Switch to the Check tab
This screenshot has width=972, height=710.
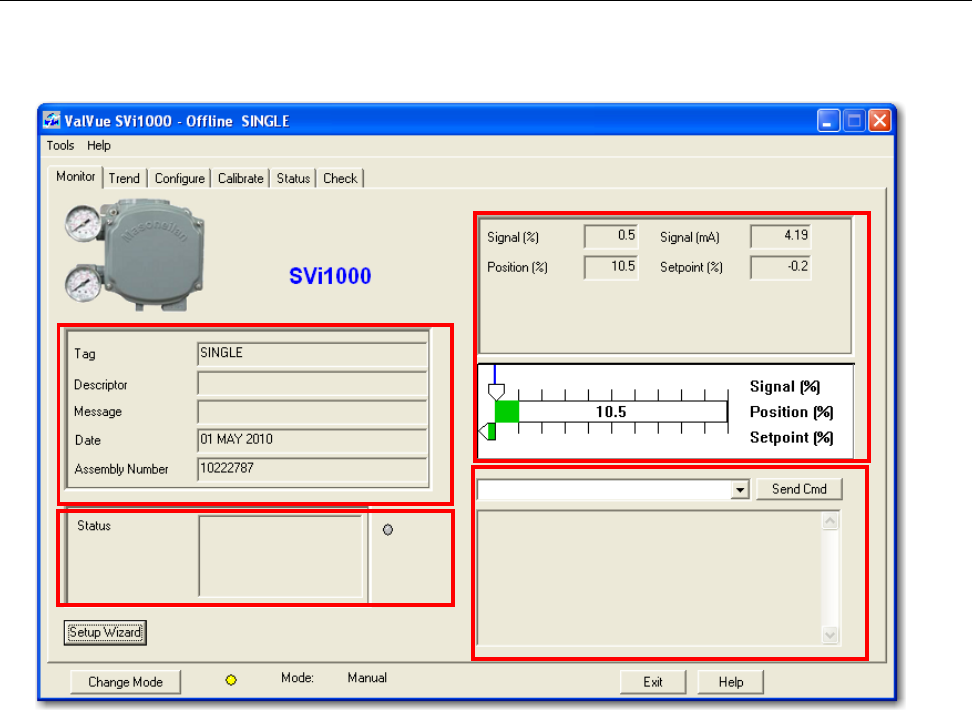tap(340, 179)
